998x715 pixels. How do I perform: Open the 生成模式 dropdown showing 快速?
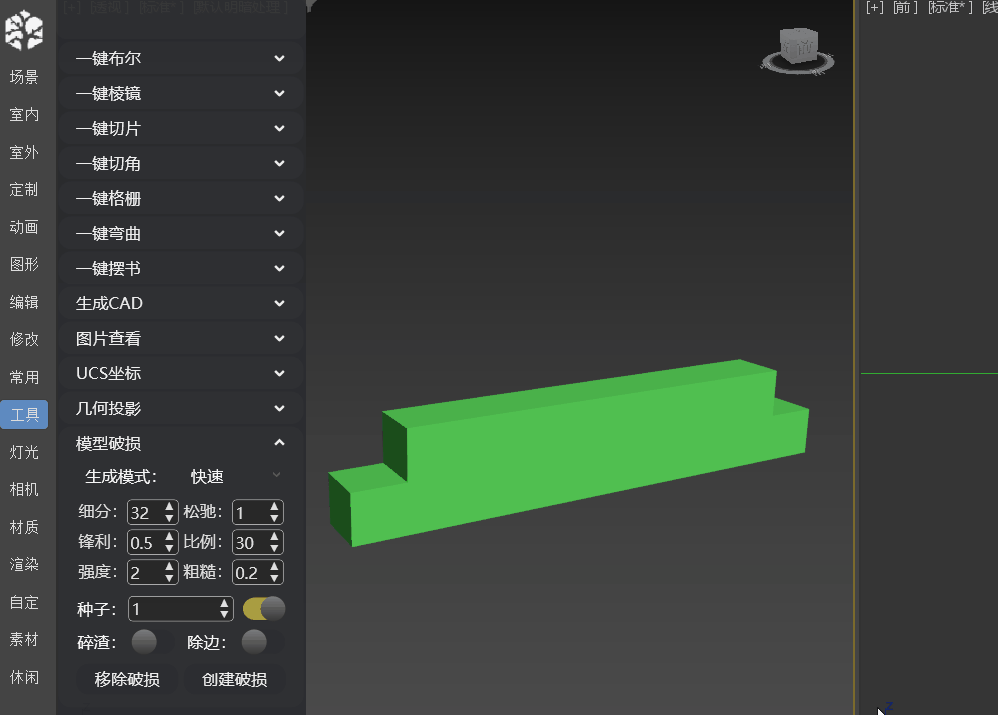[235, 476]
